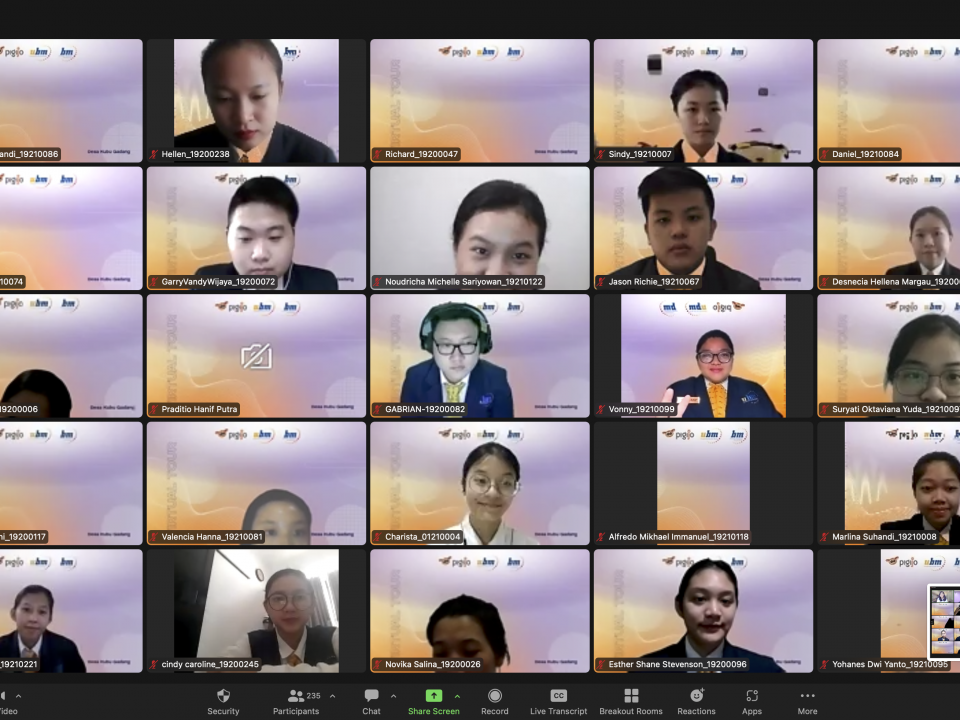960x720 pixels.
Task: Select Alfredo Mikhael Immanuel video tile
Action: pos(703,483)
